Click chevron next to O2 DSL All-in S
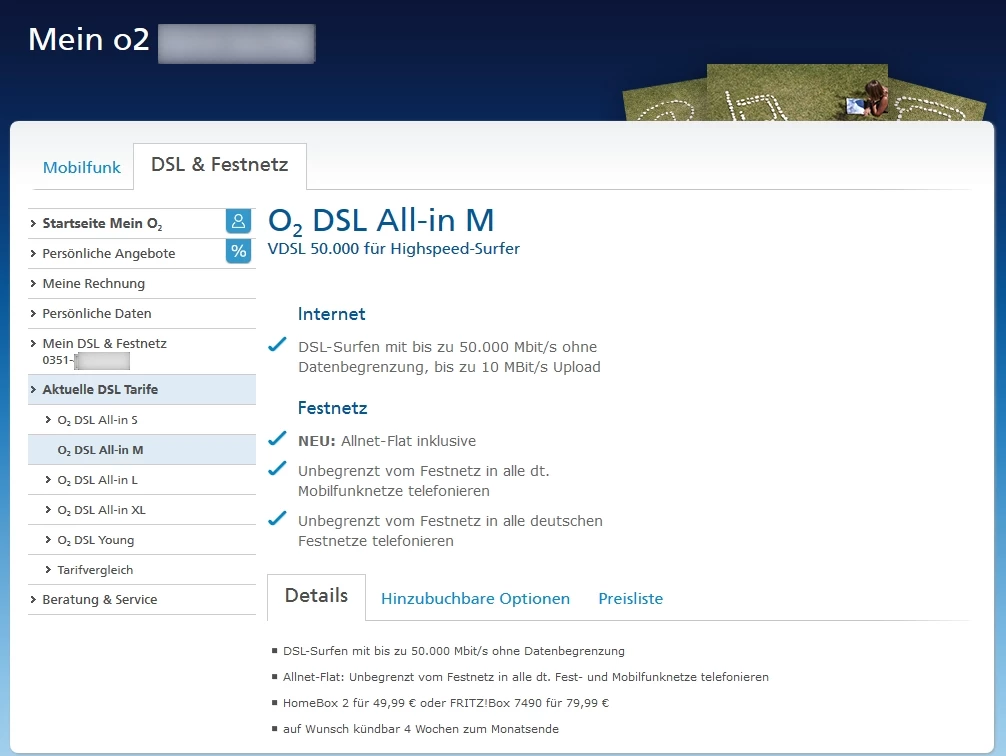The image size is (1006, 756). 48,420
